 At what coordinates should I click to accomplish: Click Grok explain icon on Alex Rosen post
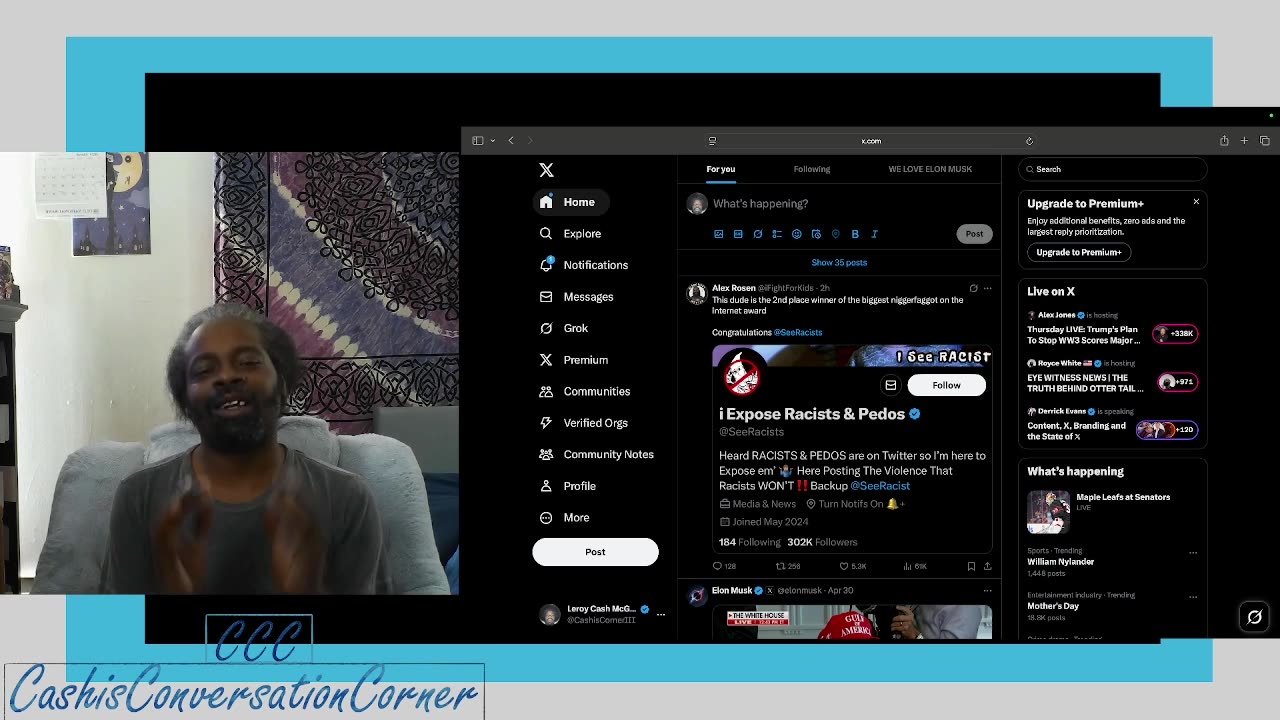(x=973, y=289)
